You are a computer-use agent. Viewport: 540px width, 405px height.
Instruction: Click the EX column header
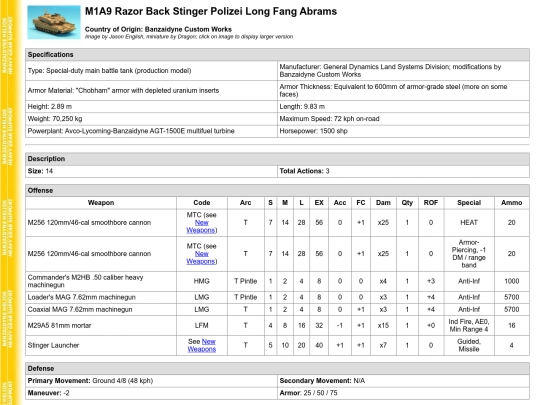(319, 203)
